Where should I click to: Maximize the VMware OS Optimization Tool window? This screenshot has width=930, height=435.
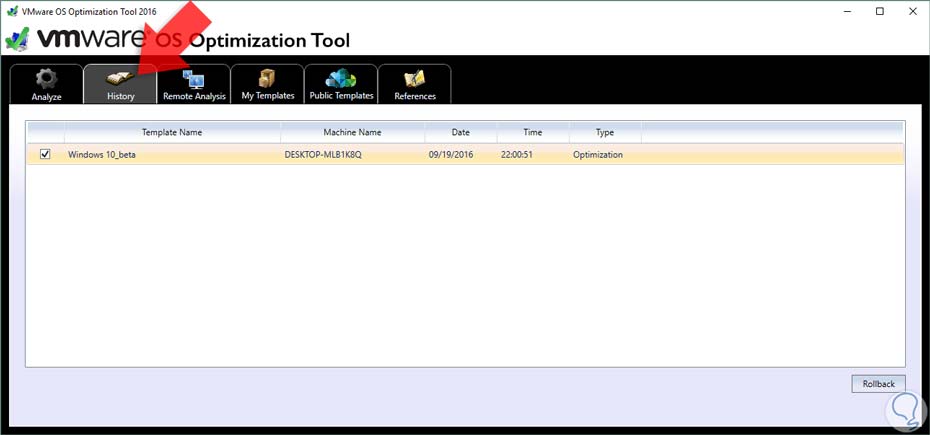(880, 11)
